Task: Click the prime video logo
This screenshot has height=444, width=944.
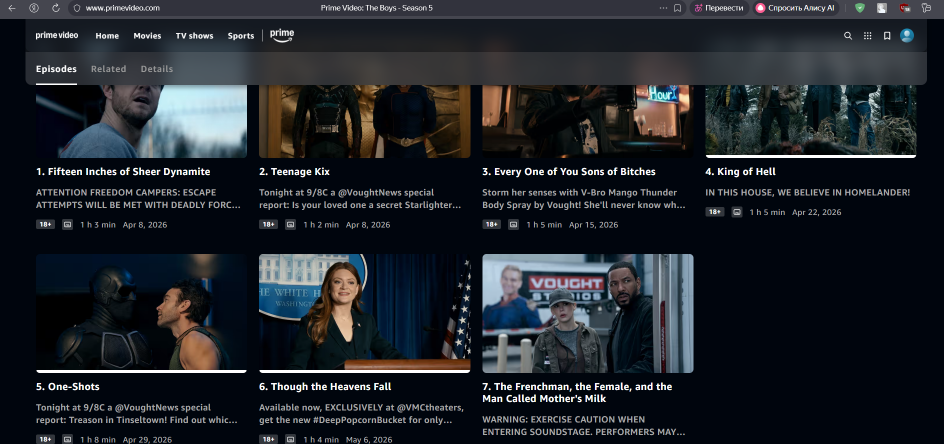Action: pyautogui.click(x=57, y=36)
